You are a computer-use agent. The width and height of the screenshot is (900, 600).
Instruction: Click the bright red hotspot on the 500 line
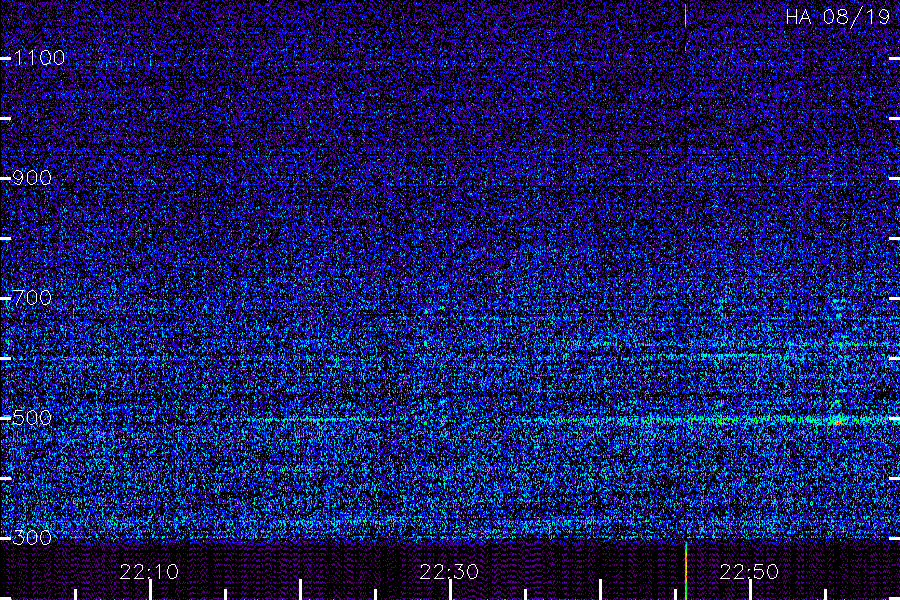tap(838, 422)
